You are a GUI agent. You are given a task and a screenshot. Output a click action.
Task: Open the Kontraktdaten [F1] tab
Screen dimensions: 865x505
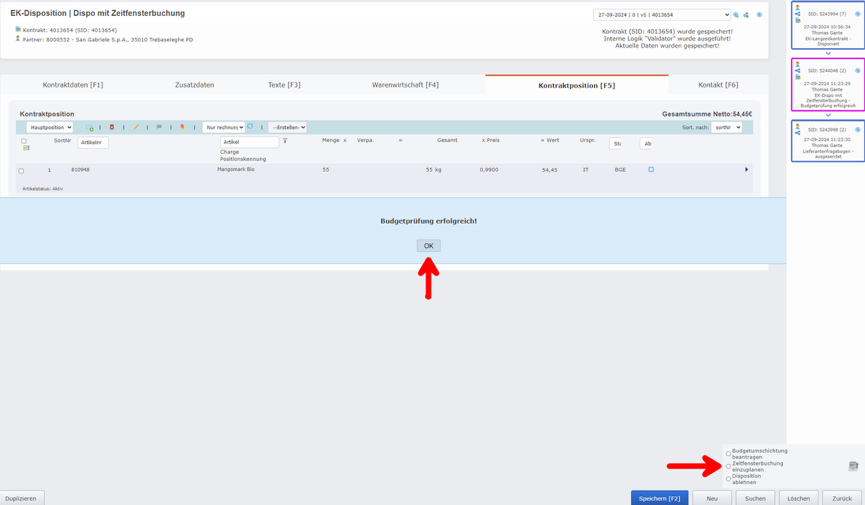click(72, 85)
